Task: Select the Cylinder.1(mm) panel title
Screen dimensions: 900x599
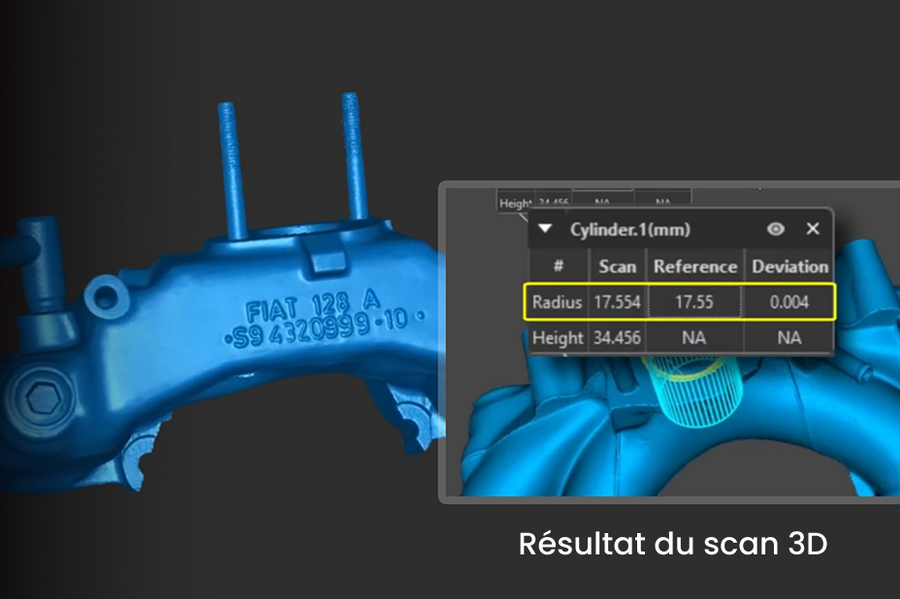Action: (630, 230)
